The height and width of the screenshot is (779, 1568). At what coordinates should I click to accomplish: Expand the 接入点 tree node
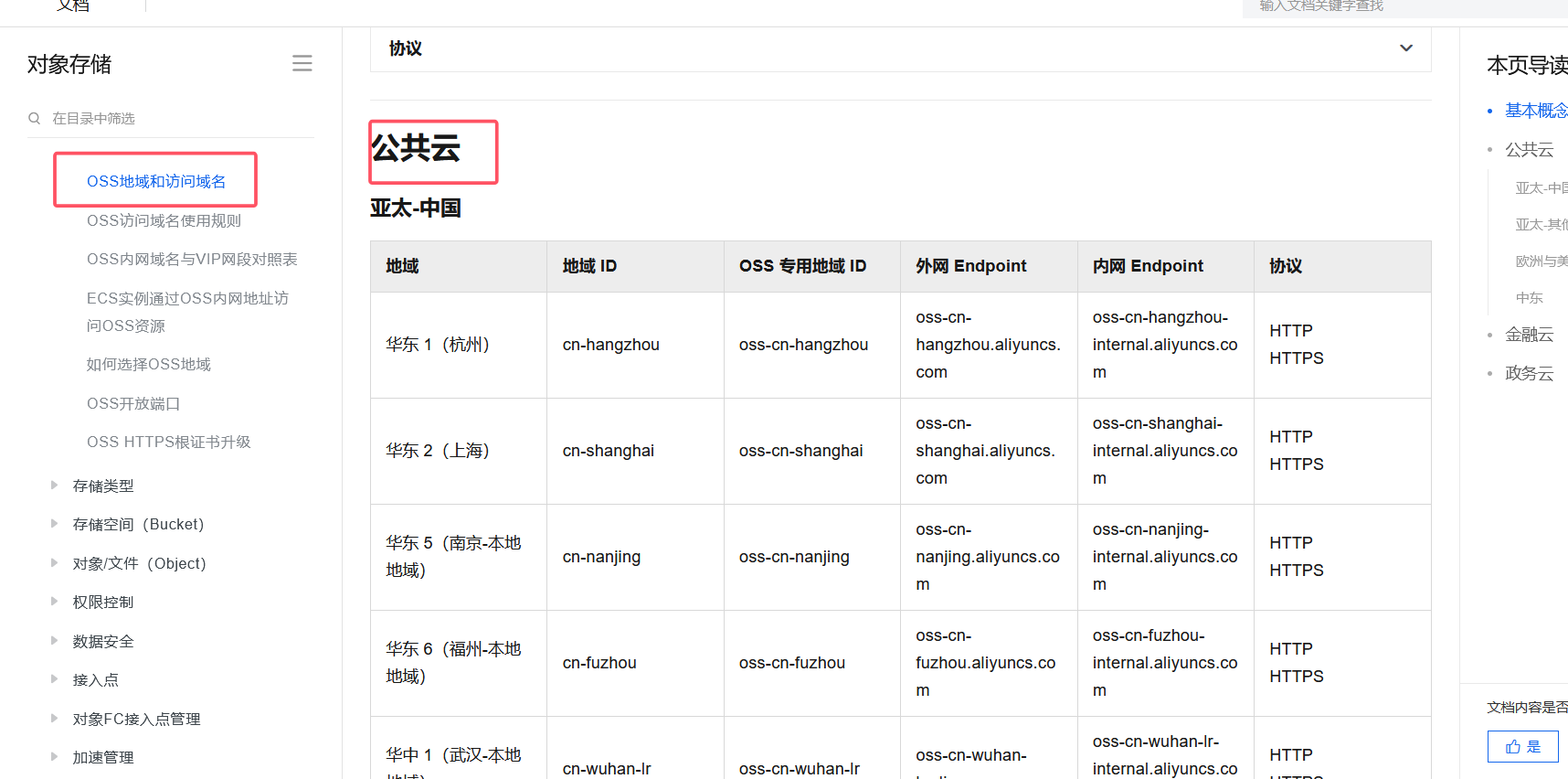[54, 679]
